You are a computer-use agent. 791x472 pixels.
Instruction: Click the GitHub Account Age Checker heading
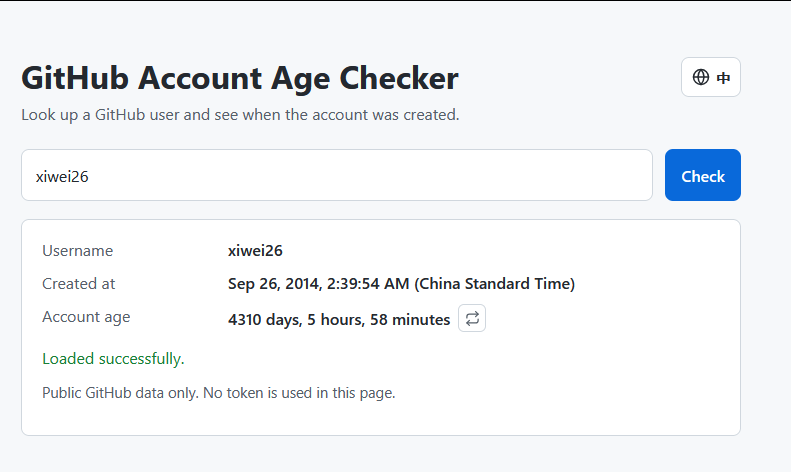pos(240,78)
